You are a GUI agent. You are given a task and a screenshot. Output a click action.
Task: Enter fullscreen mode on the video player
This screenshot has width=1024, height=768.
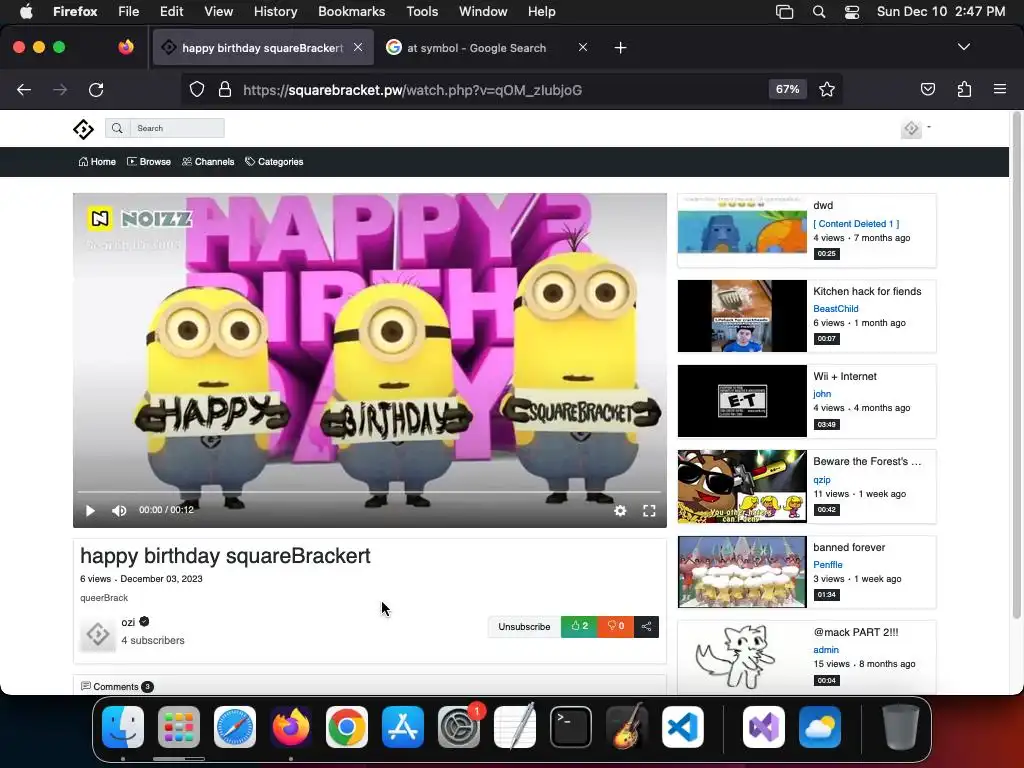click(648, 511)
